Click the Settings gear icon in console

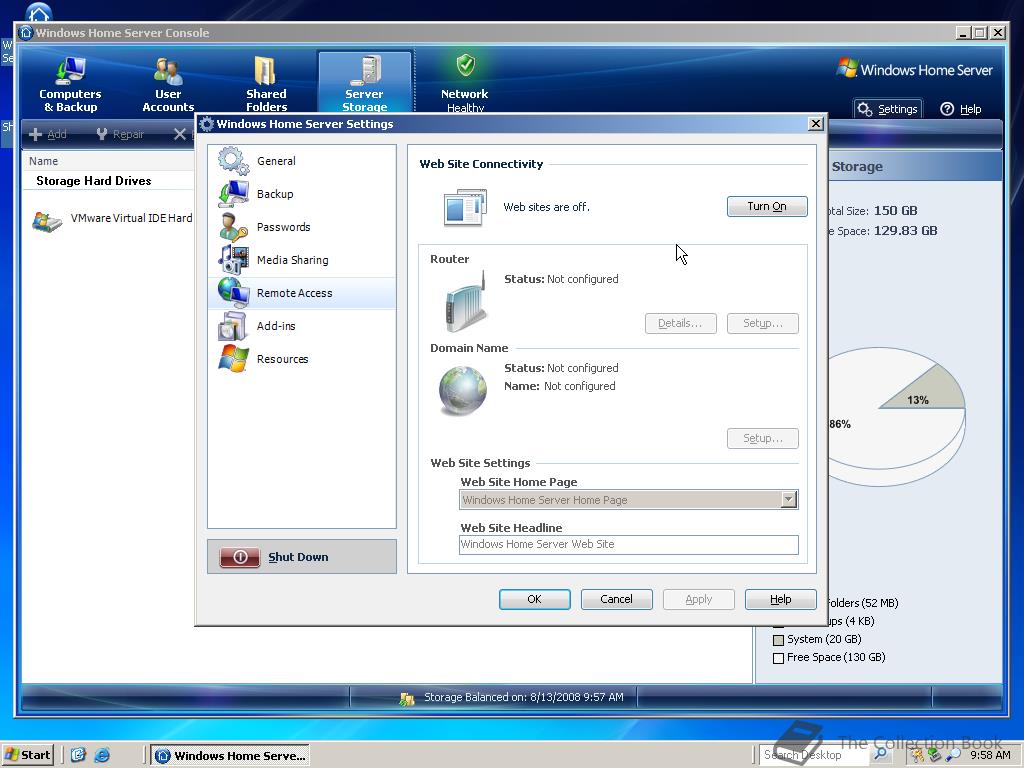[x=865, y=109]
